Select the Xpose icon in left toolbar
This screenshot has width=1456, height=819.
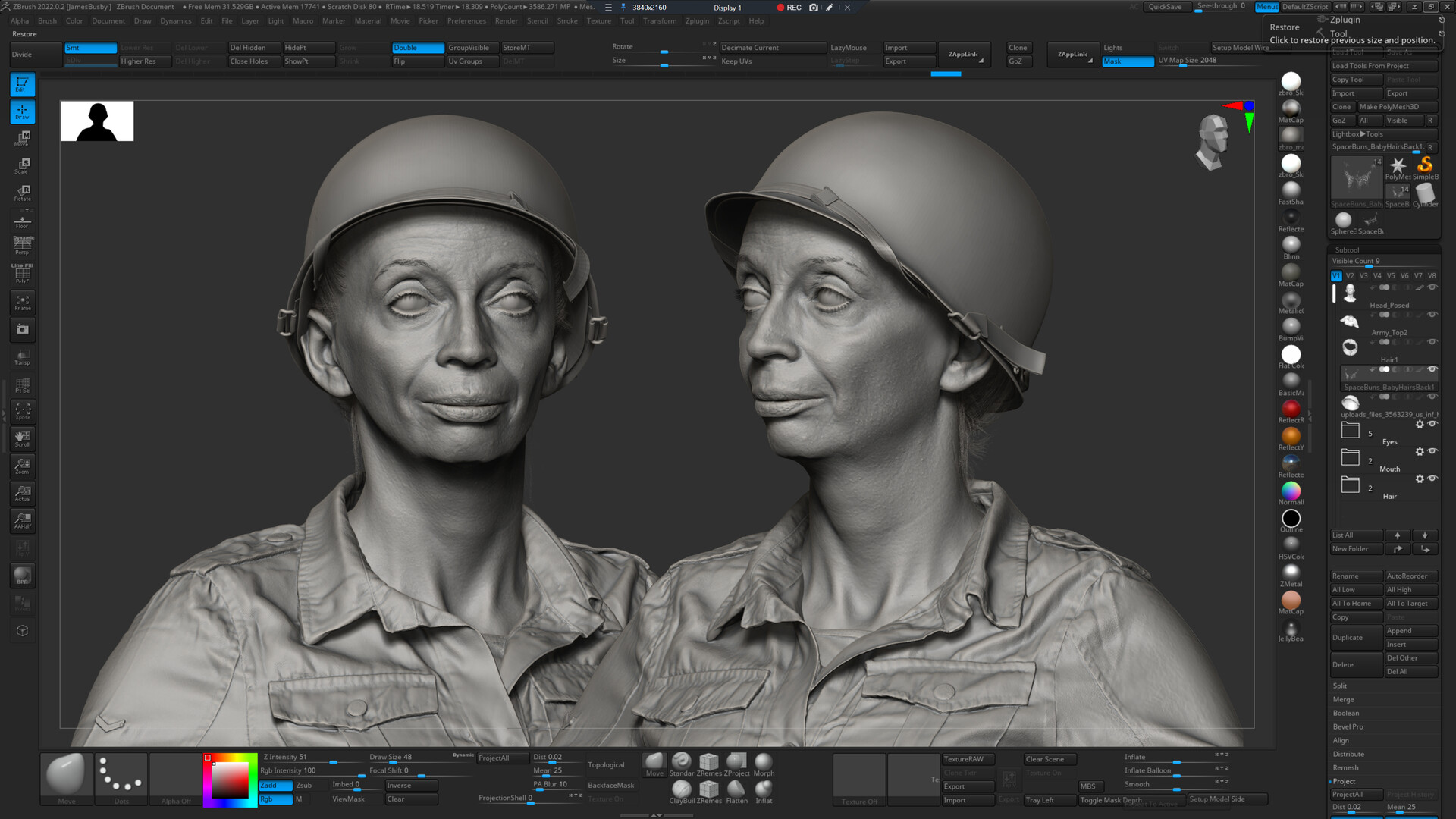coord(22,410)
